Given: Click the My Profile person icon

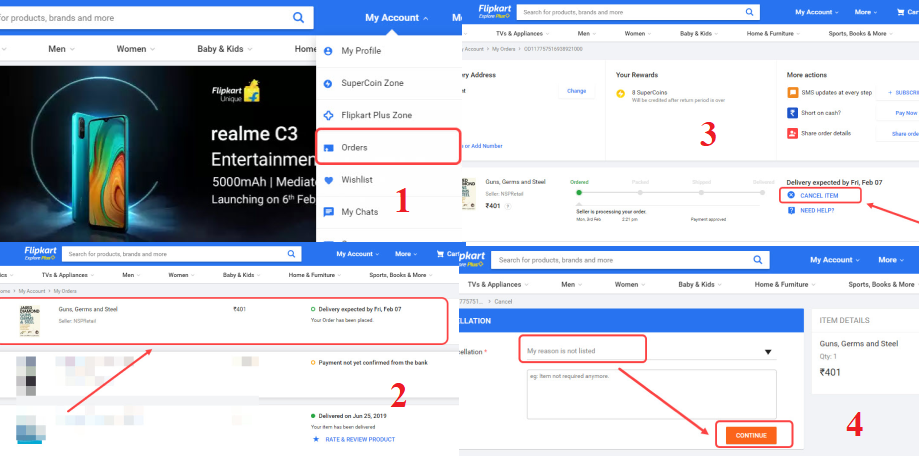Looking at the screenshot, I should [329, 51].
